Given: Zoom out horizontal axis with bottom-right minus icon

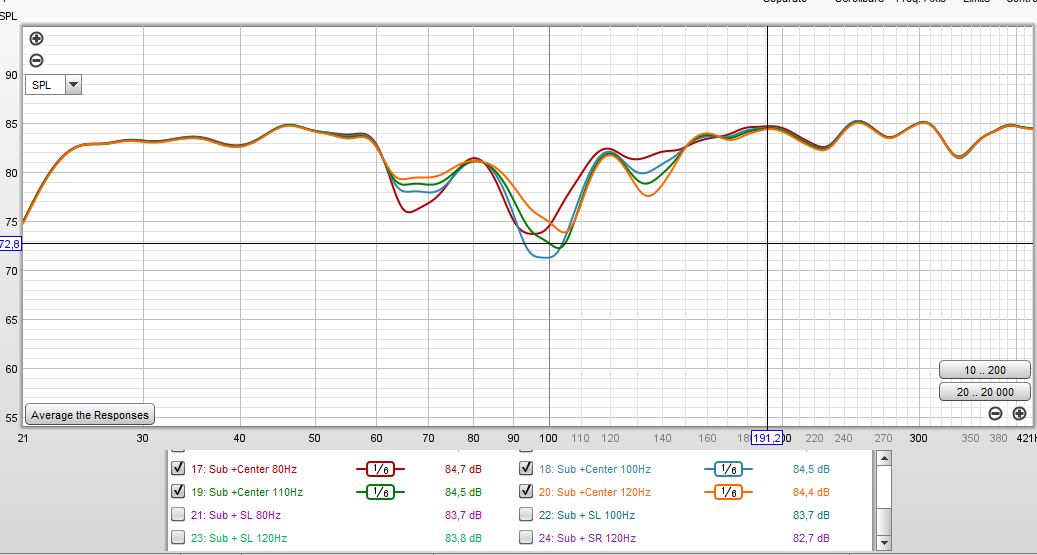Looking at the screenshot, I should tap(995, 413).
